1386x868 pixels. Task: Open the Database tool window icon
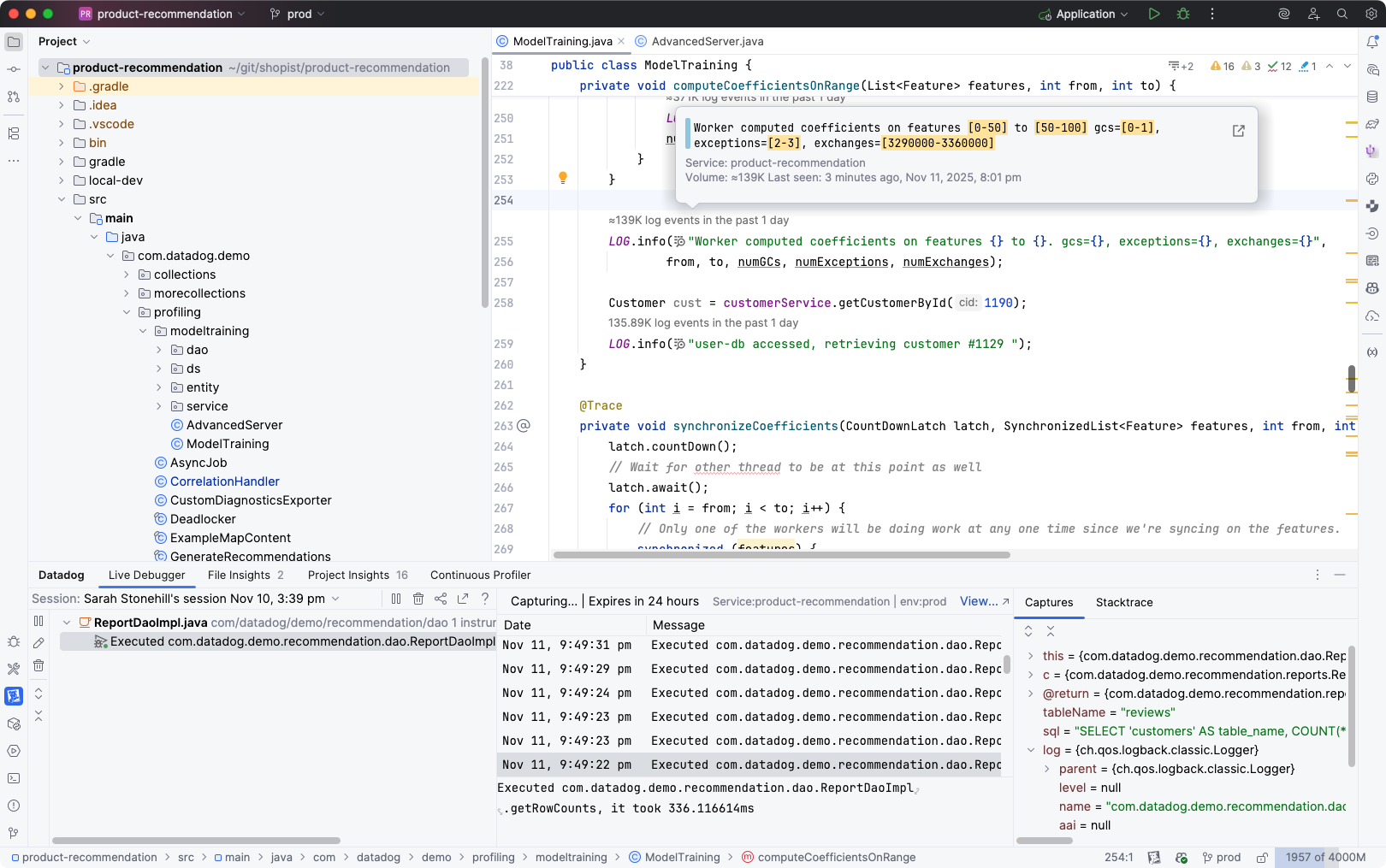point(1372,97)
